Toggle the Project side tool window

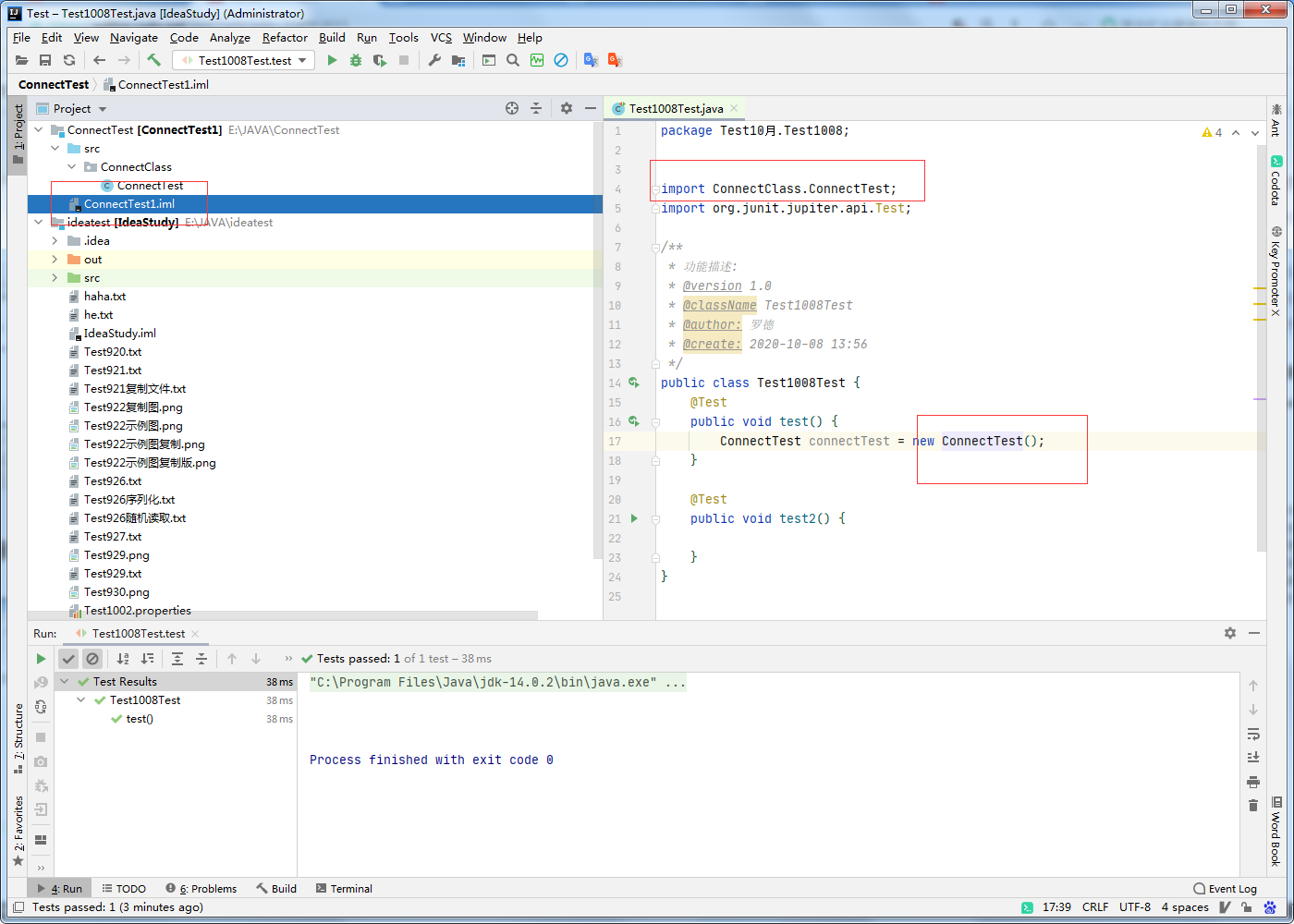click(18, 134)
